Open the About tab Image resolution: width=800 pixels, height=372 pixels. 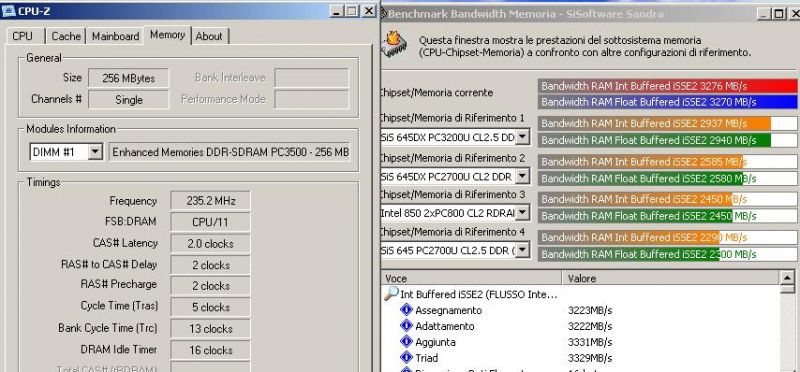click(x=209, y=36)
